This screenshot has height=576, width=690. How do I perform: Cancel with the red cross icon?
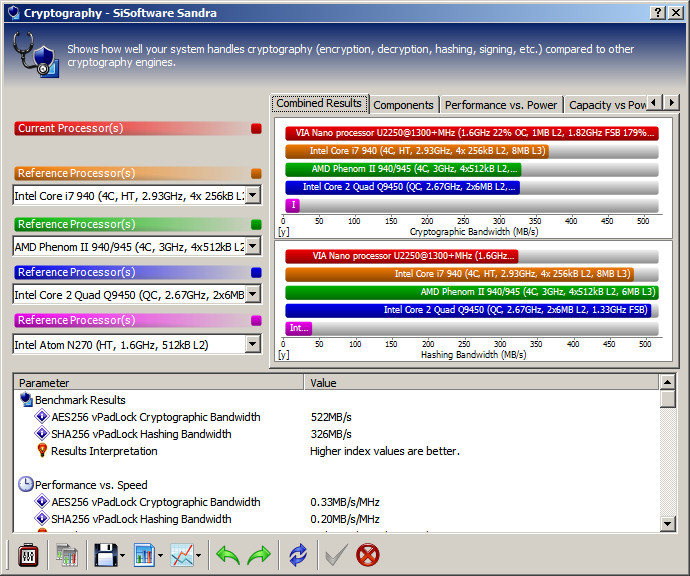point(367,554)
